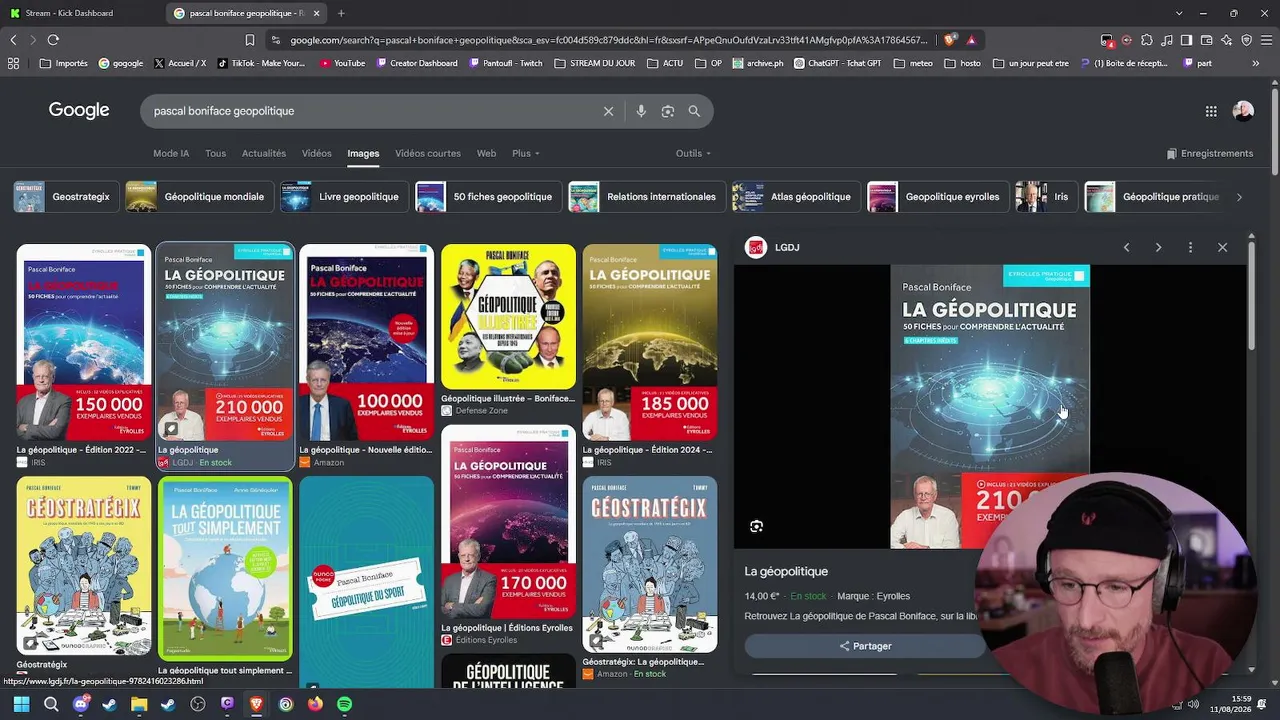Screen dimensions: 1280x720
Task: Open Leo AI sparkle icon
Action: [x=1226, y=40]
